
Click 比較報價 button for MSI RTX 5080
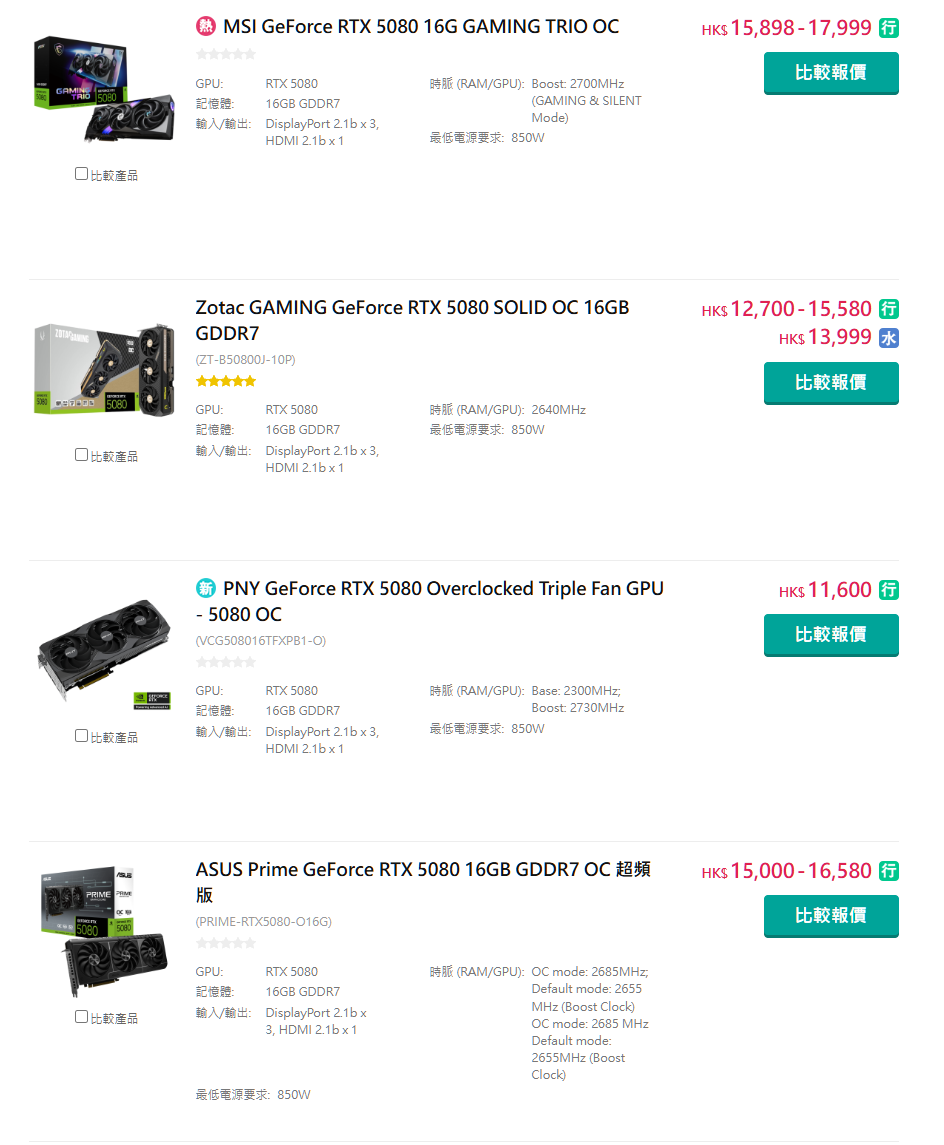coord(831,73)
